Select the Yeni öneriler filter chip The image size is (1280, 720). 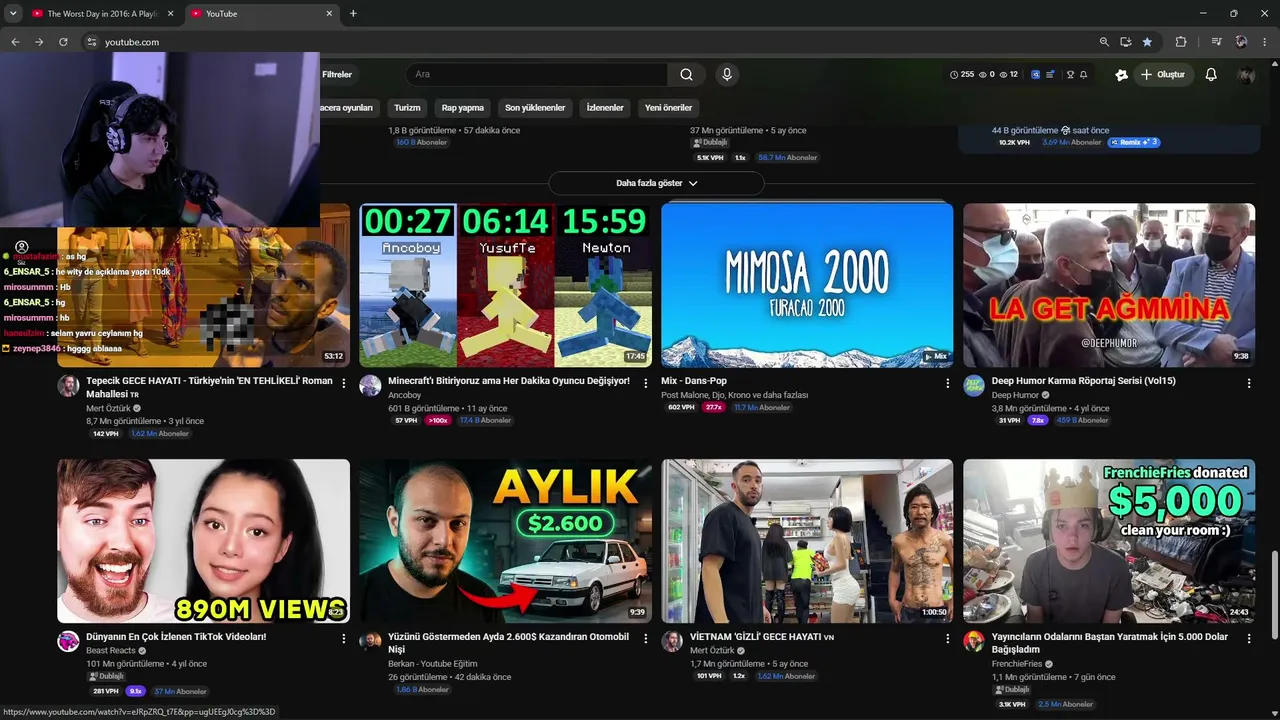pos(668,108)
